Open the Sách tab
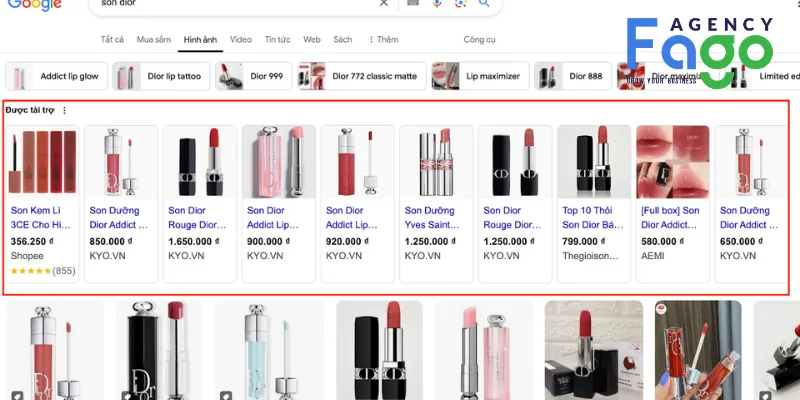 tap(343, 39)
